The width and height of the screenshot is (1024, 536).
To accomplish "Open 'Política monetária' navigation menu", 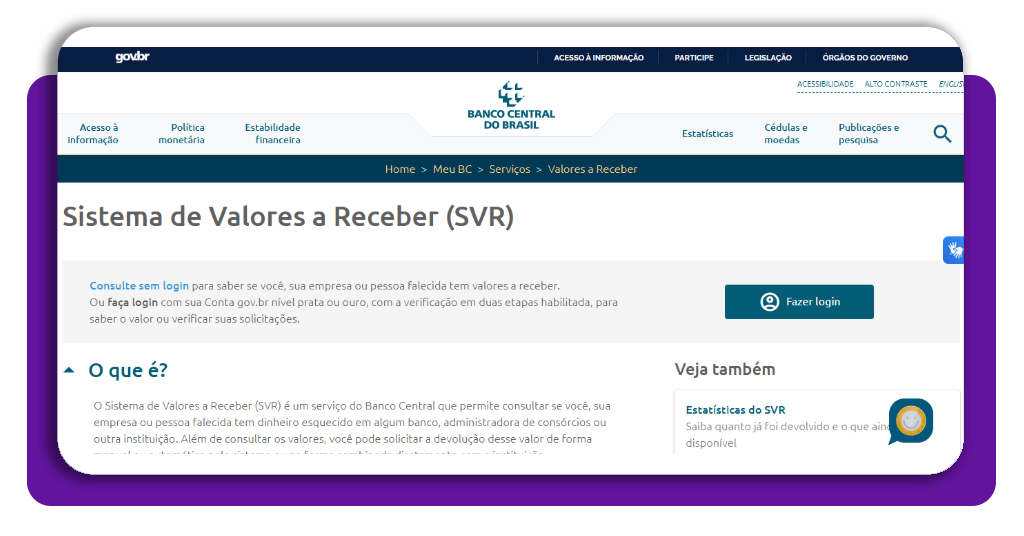I will (x=182, y=134).
